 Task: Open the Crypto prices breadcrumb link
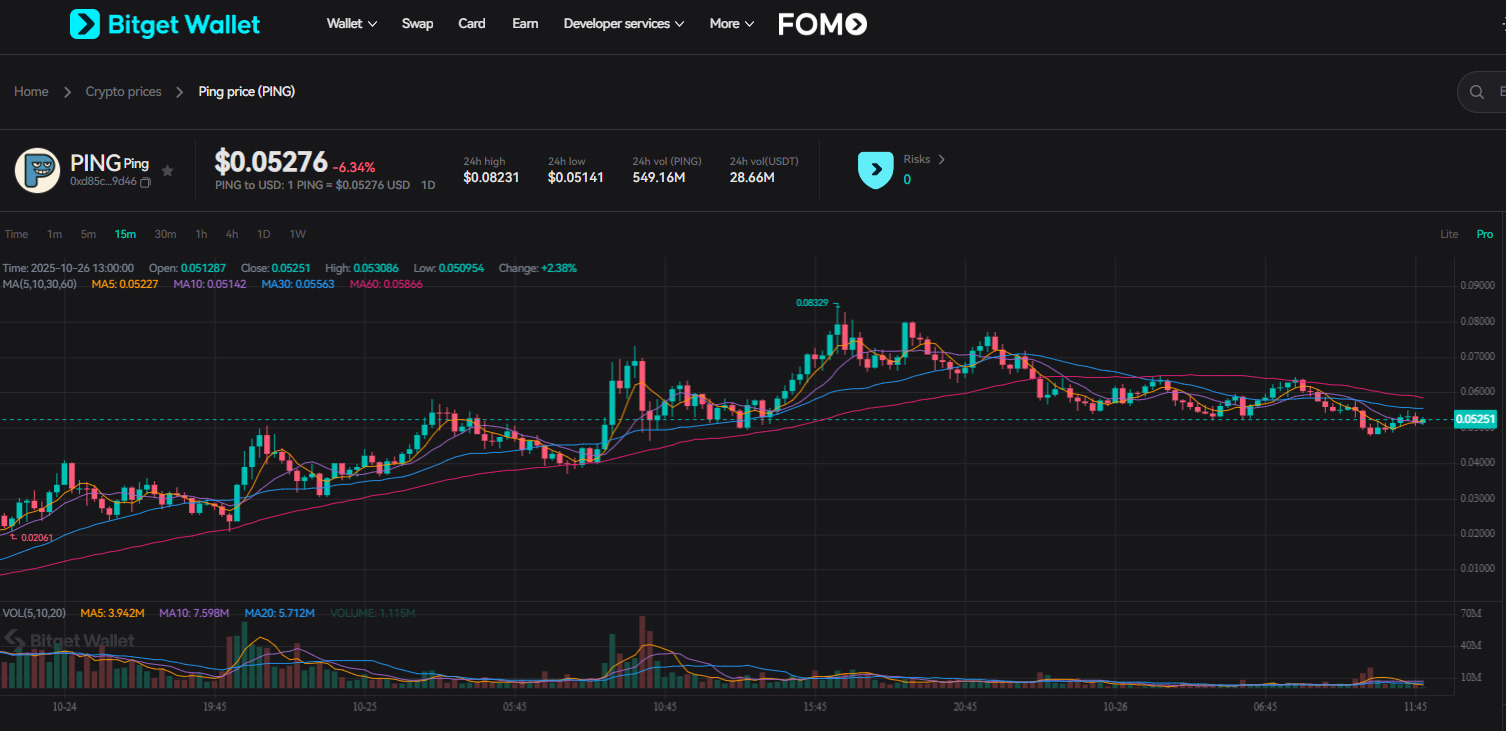pyautogui.click(x=123, y=91)
